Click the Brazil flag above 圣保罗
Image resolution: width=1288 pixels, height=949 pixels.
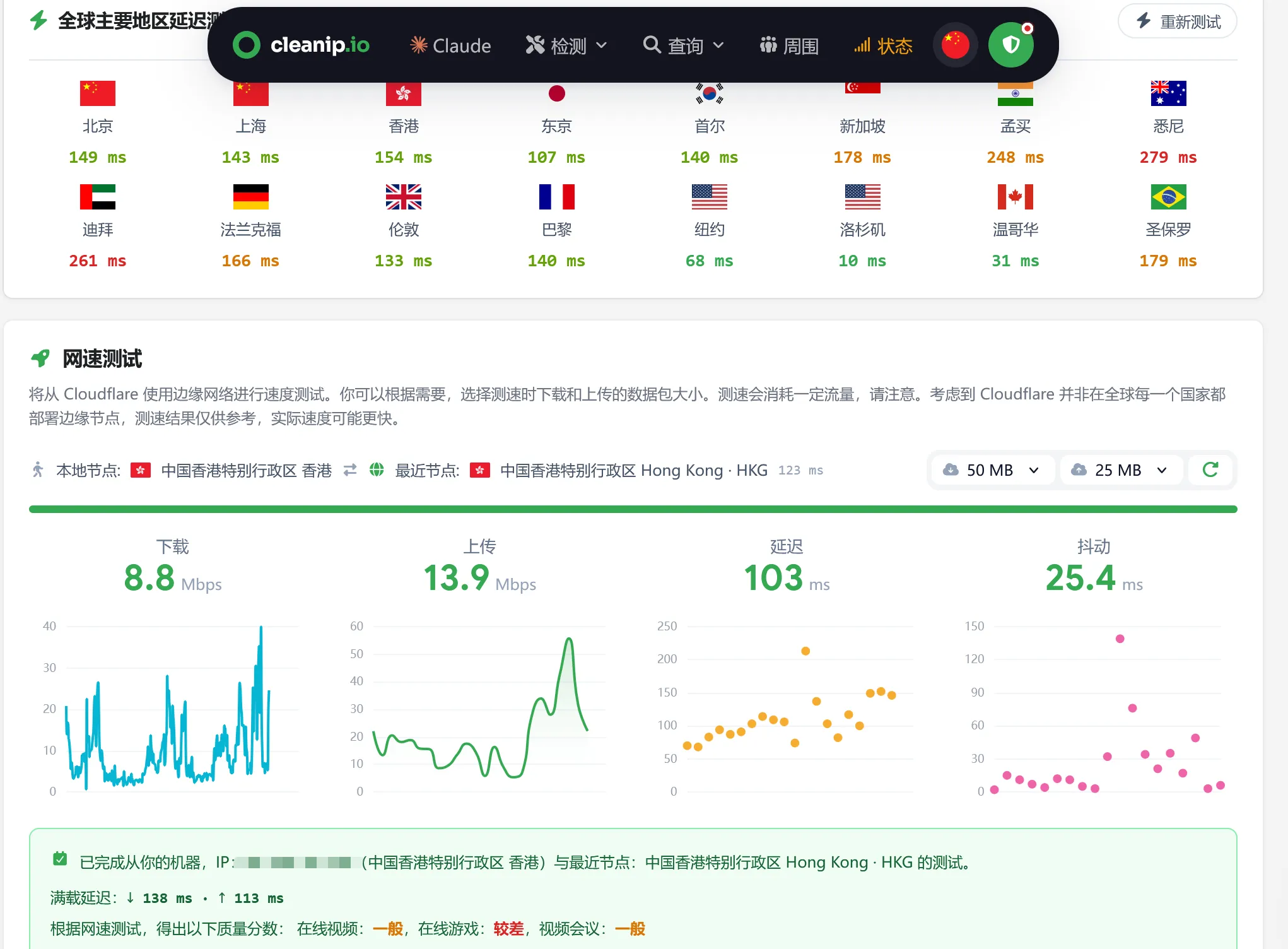click(1168, 197)
